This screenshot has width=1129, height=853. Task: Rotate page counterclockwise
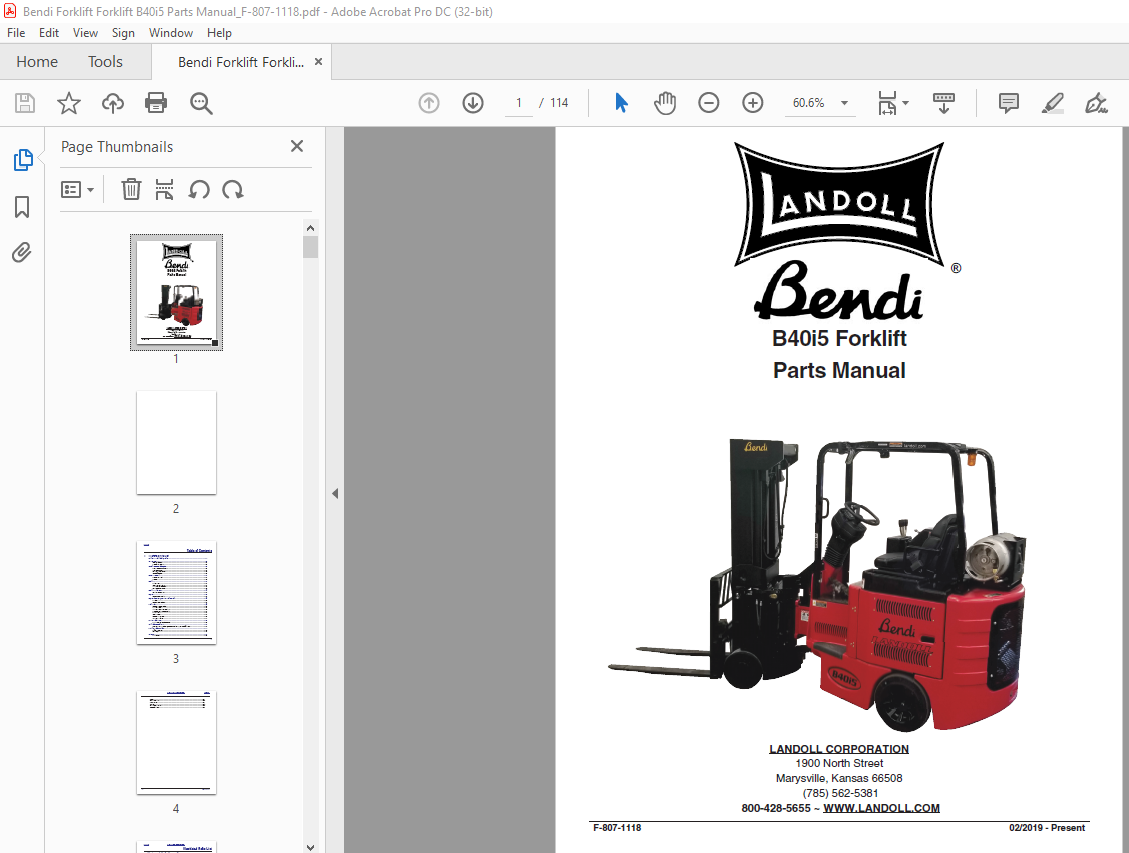tap(199, 190)
